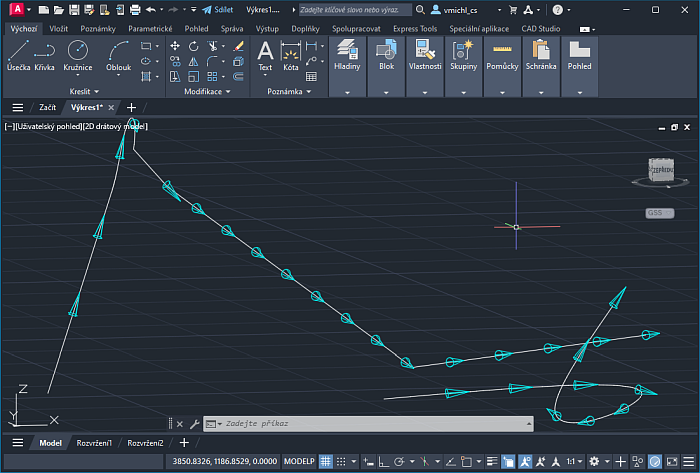This screenshot has height=473, width=700.
Task: Open the Parametrické ribbon tab
Action: coord(151,29)
